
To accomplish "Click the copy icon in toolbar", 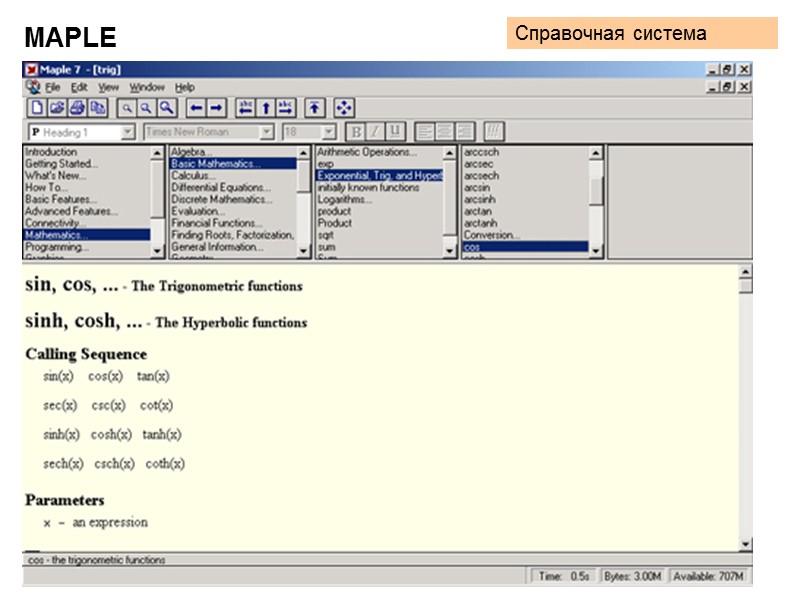I will tap(97, 108).
